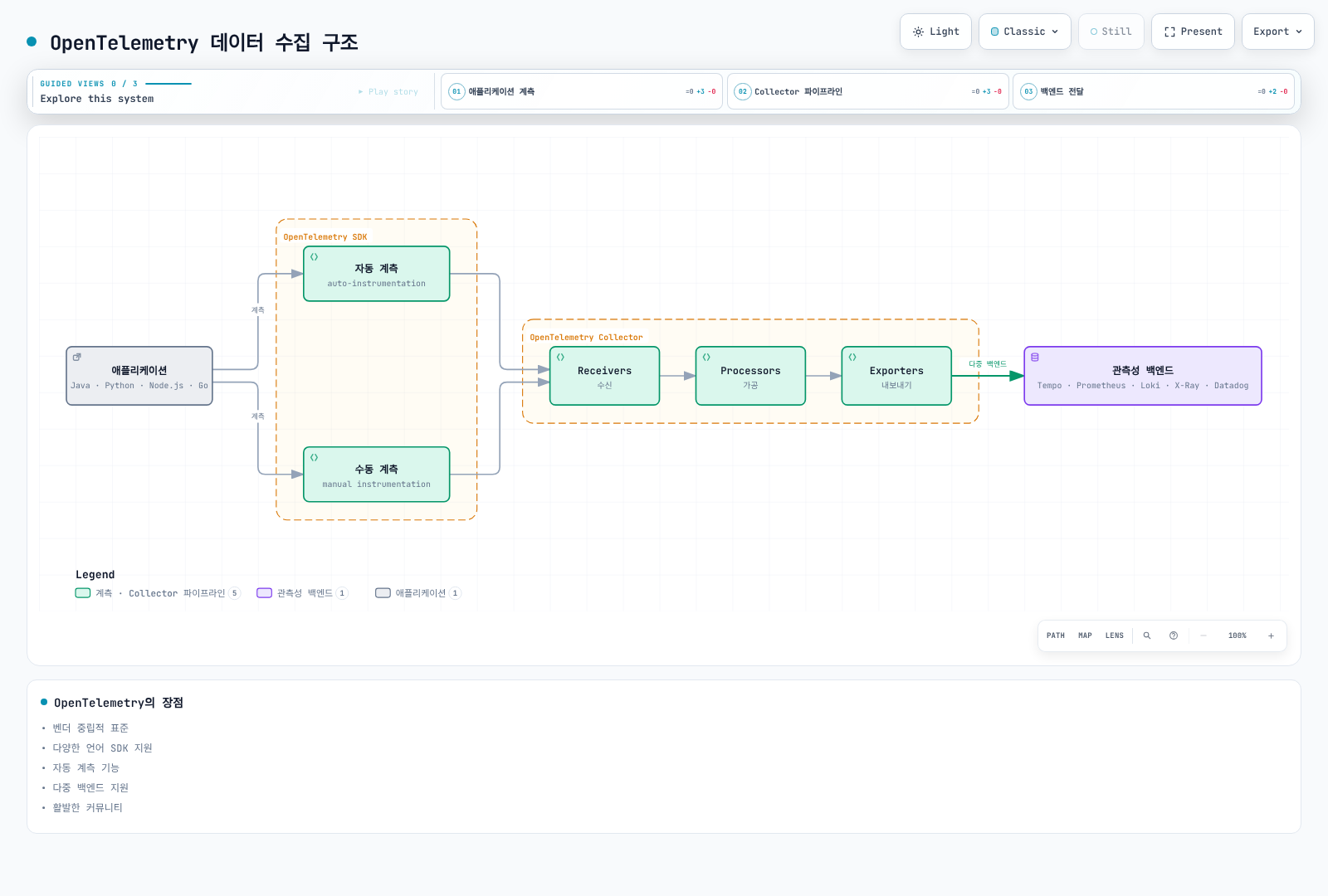Select the Processors node
This screenshot has height=896, width=1328.
pos(750,376)
